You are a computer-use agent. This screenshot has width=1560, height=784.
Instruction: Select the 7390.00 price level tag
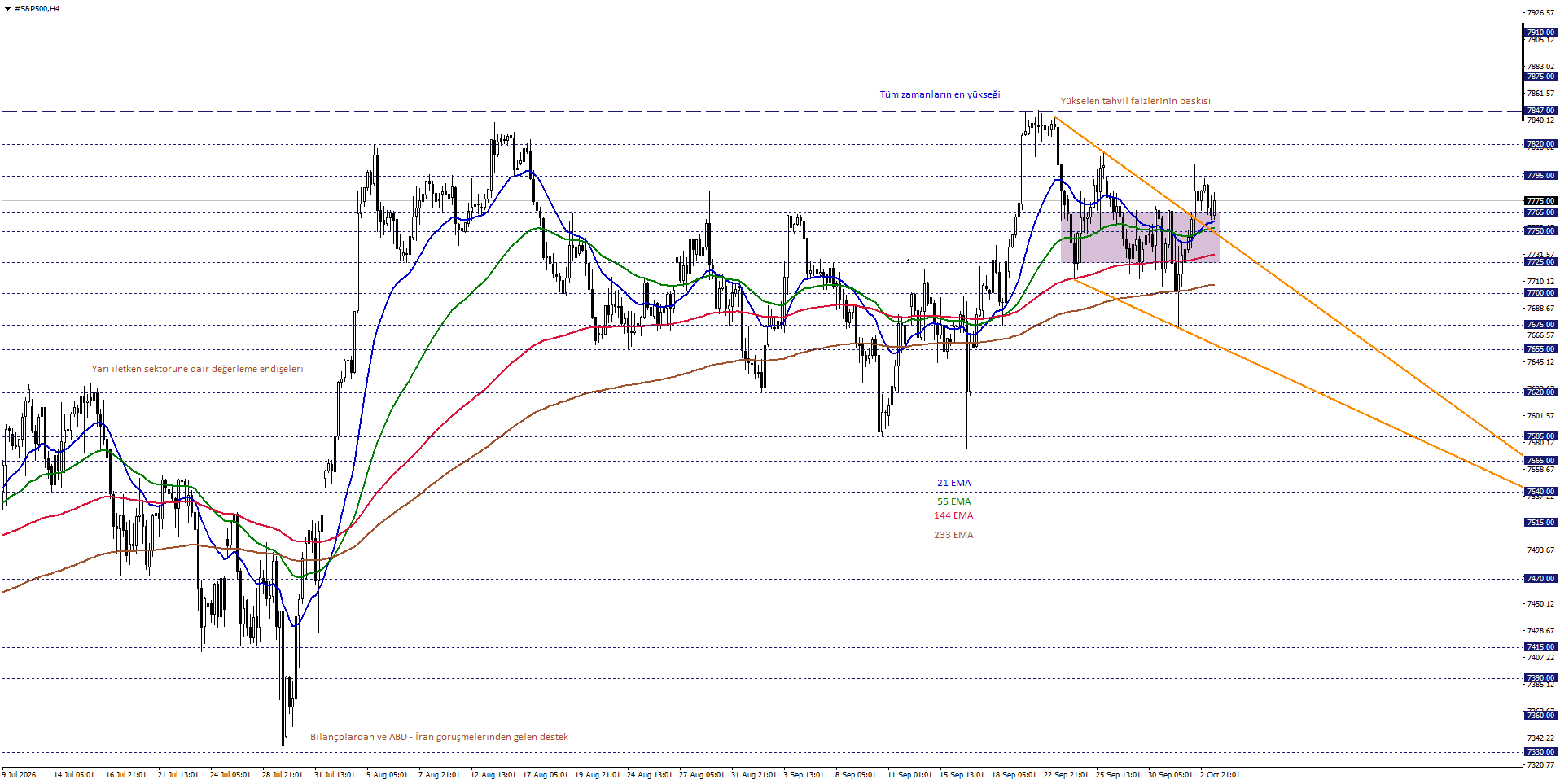[x=1540, y=678]
